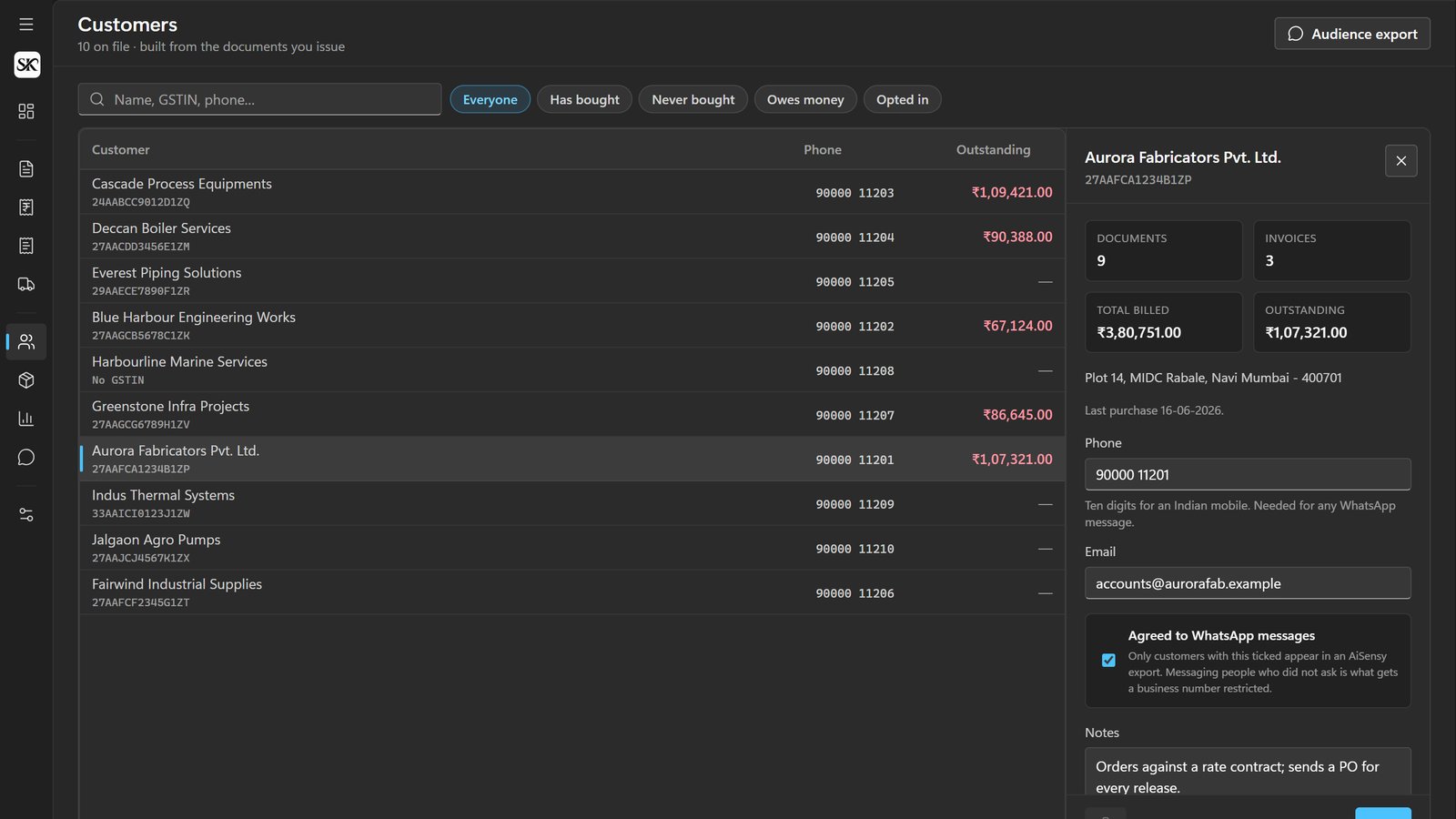Select the Everyone filter chip
Screen dimensions: 1456x819
pyautogui.click(x=490, y=99)
